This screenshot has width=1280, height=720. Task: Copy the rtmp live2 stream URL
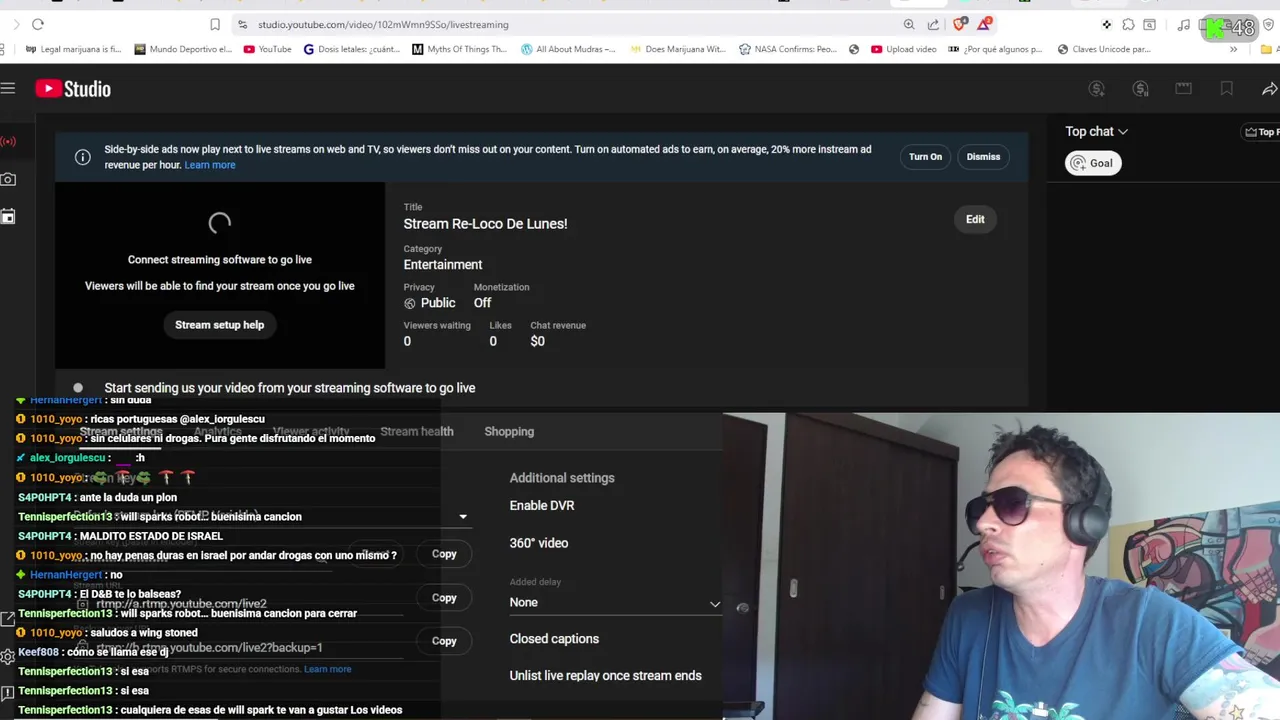point(444,598)
